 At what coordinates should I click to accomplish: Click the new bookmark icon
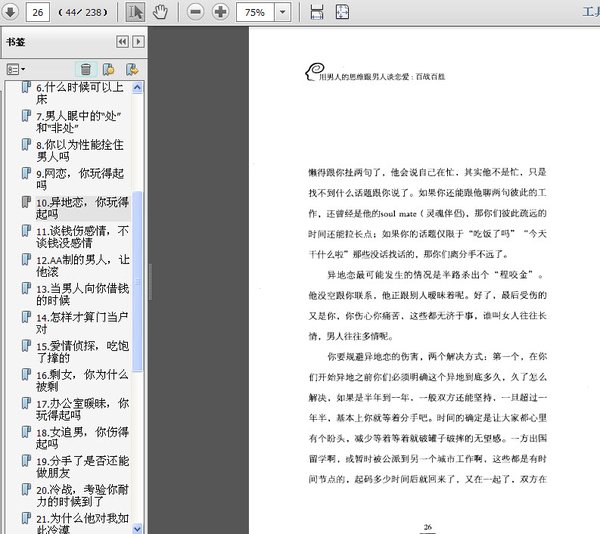tap(109, 69)
